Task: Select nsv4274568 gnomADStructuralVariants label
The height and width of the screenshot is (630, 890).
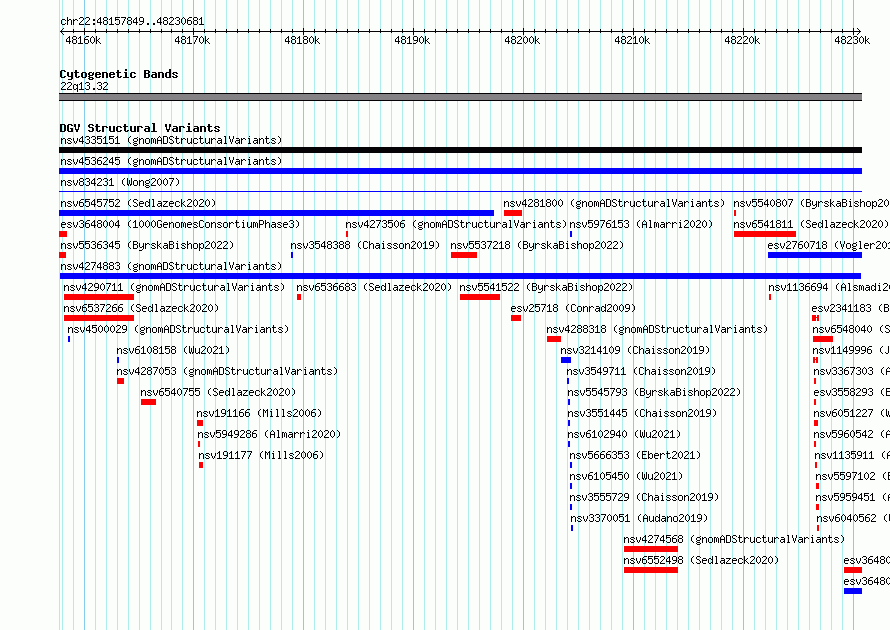Action: (x=734, y=539)
